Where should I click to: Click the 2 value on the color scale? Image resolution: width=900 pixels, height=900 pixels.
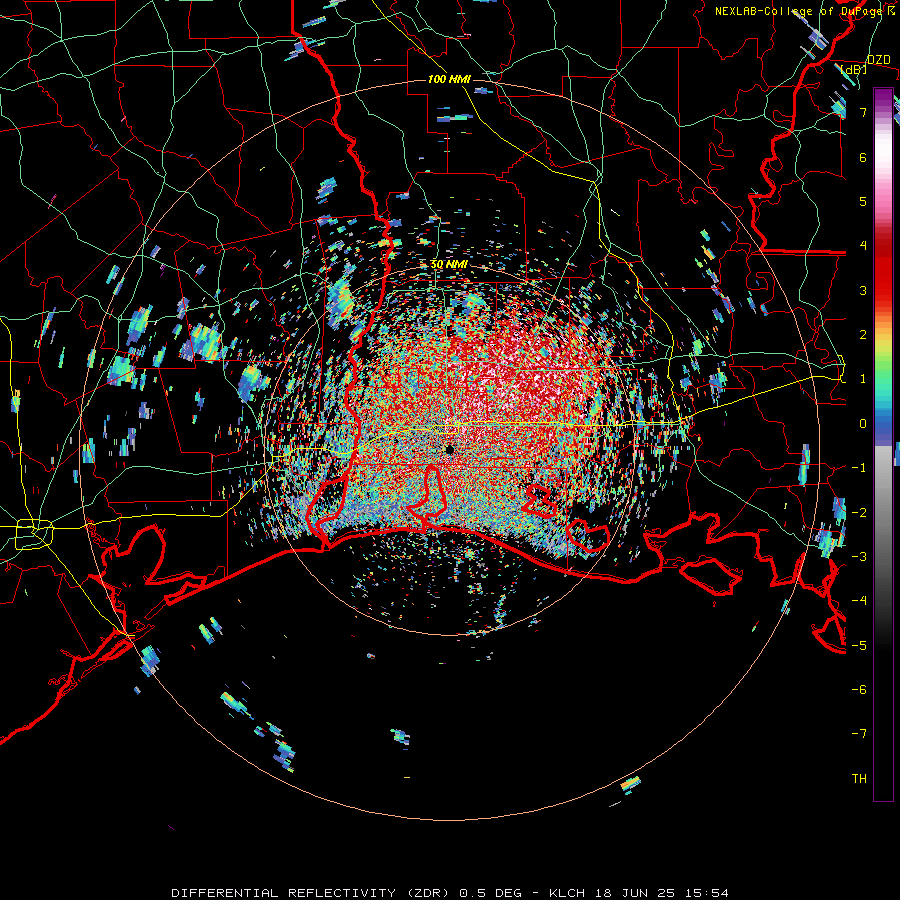[863, 335]
